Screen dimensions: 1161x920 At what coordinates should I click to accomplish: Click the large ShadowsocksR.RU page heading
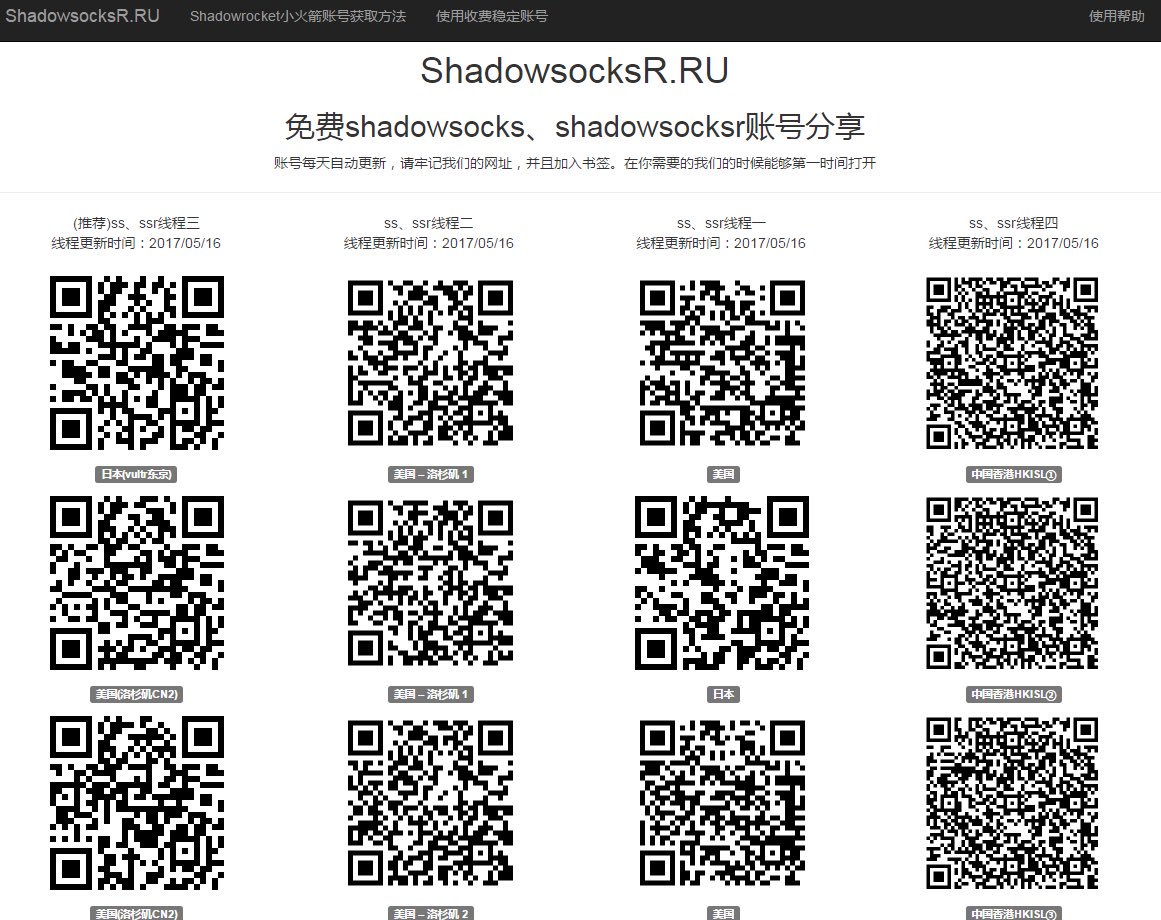(x=575, y=70)
